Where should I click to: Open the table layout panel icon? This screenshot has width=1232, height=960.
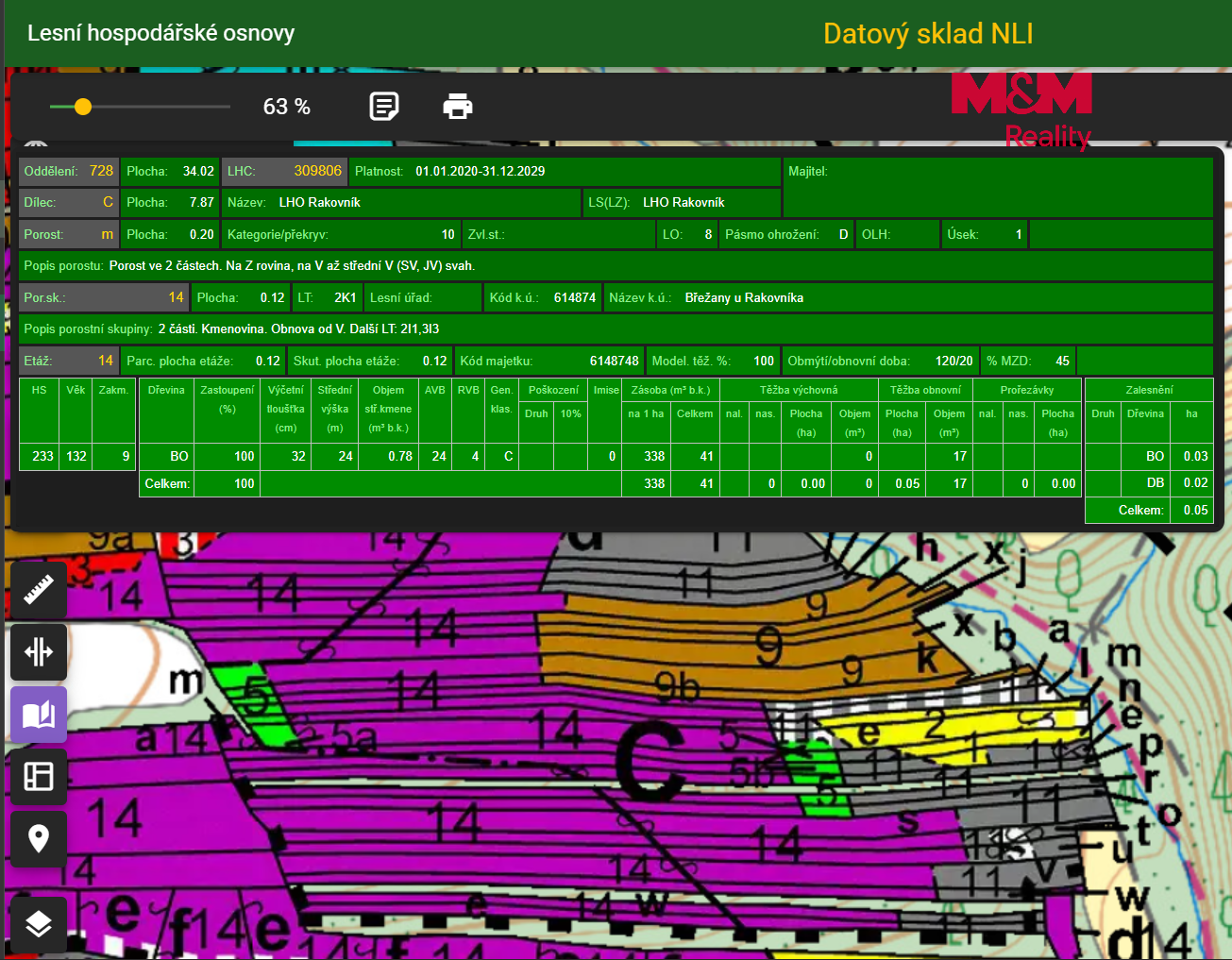[x=39, y=777]
